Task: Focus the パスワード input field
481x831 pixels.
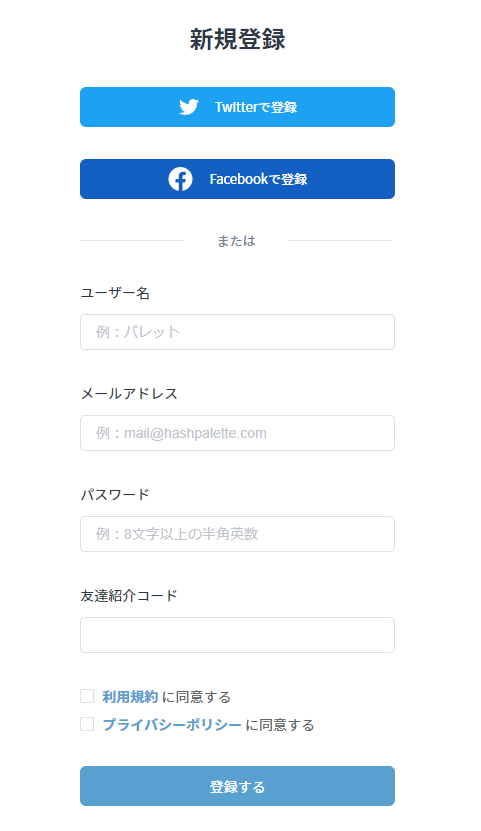Action: pos(237,534)
